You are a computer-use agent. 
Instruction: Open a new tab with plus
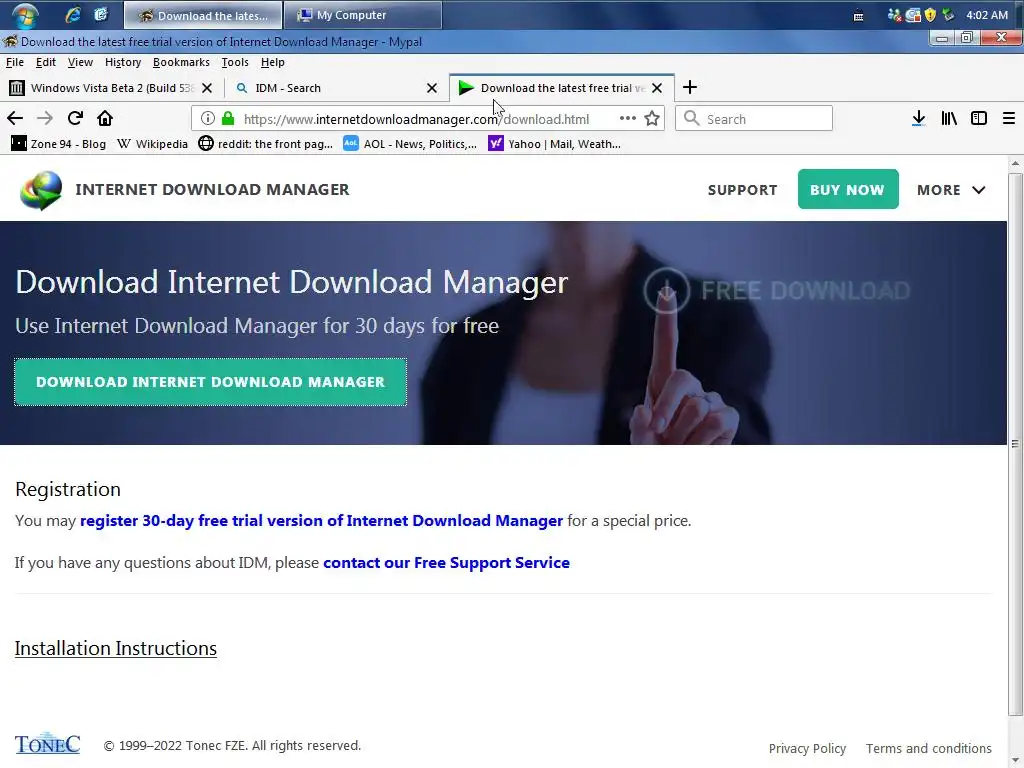click(690, 88)
